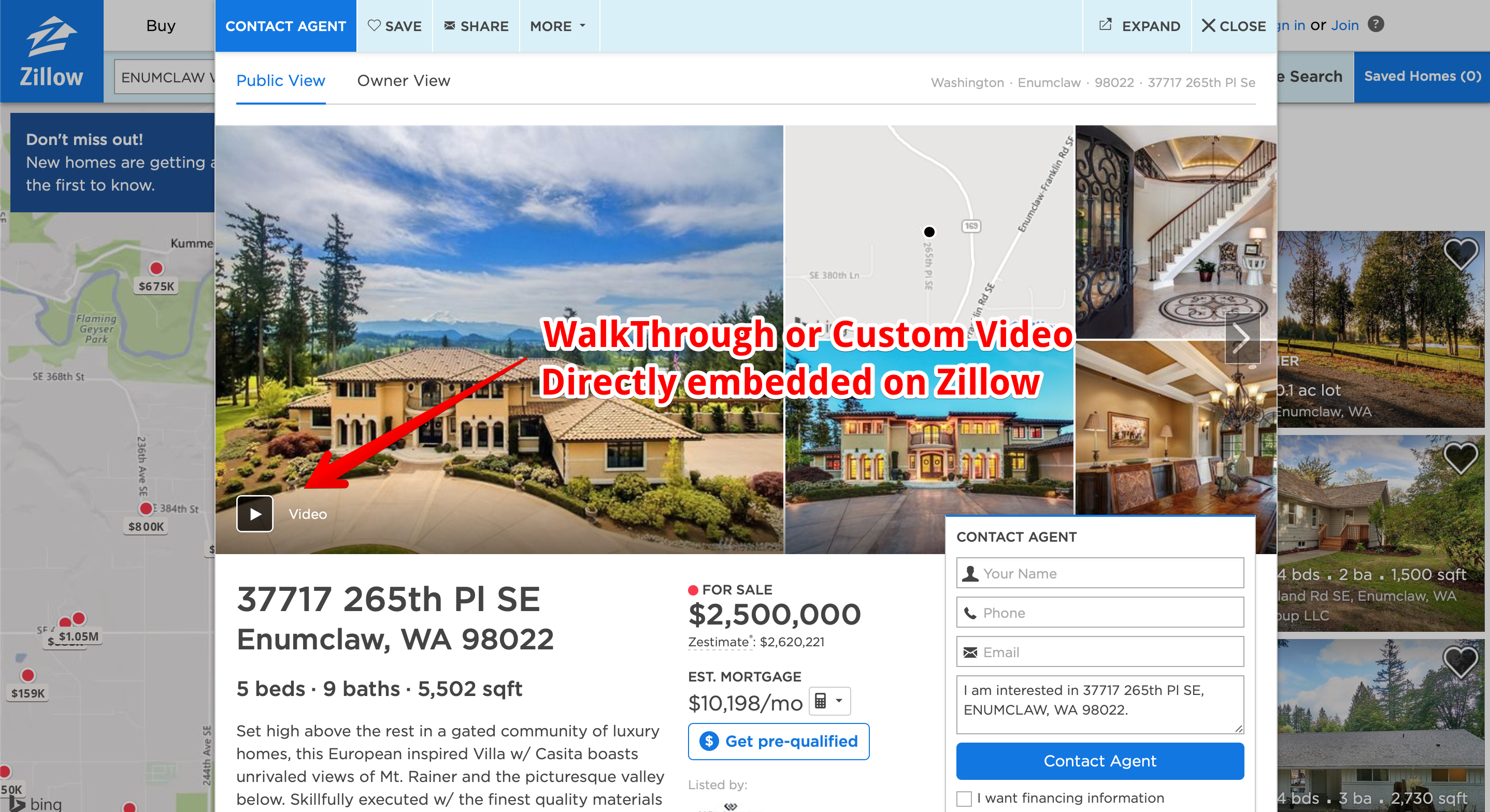Click the Contact Agent submit button
This screenshot has height=812, width=1490.
point(1099,761)
